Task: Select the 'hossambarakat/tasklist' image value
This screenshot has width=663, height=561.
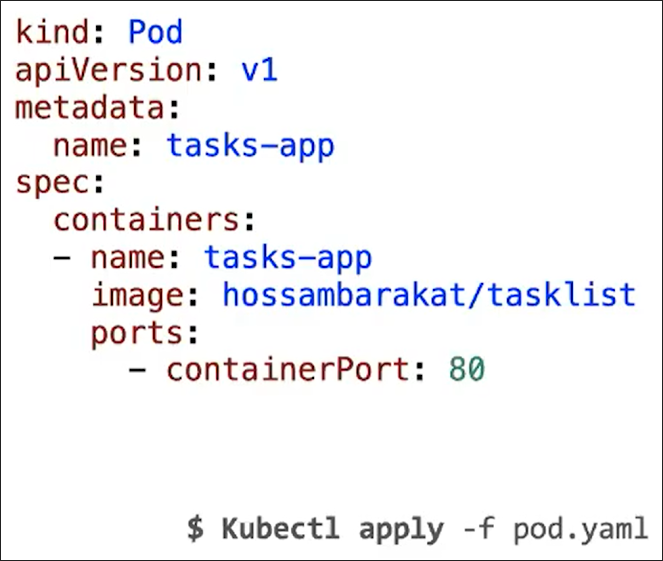Action: 429,296
